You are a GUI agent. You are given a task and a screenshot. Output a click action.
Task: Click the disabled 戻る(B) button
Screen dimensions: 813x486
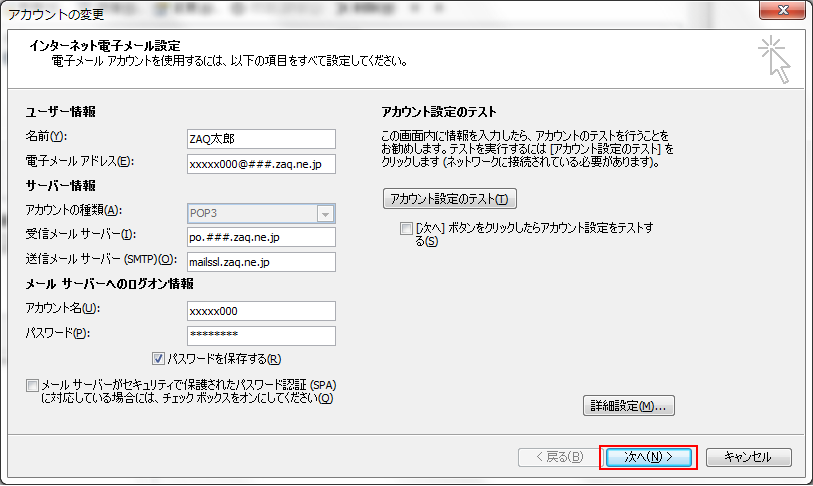click(x=559, y=457)
